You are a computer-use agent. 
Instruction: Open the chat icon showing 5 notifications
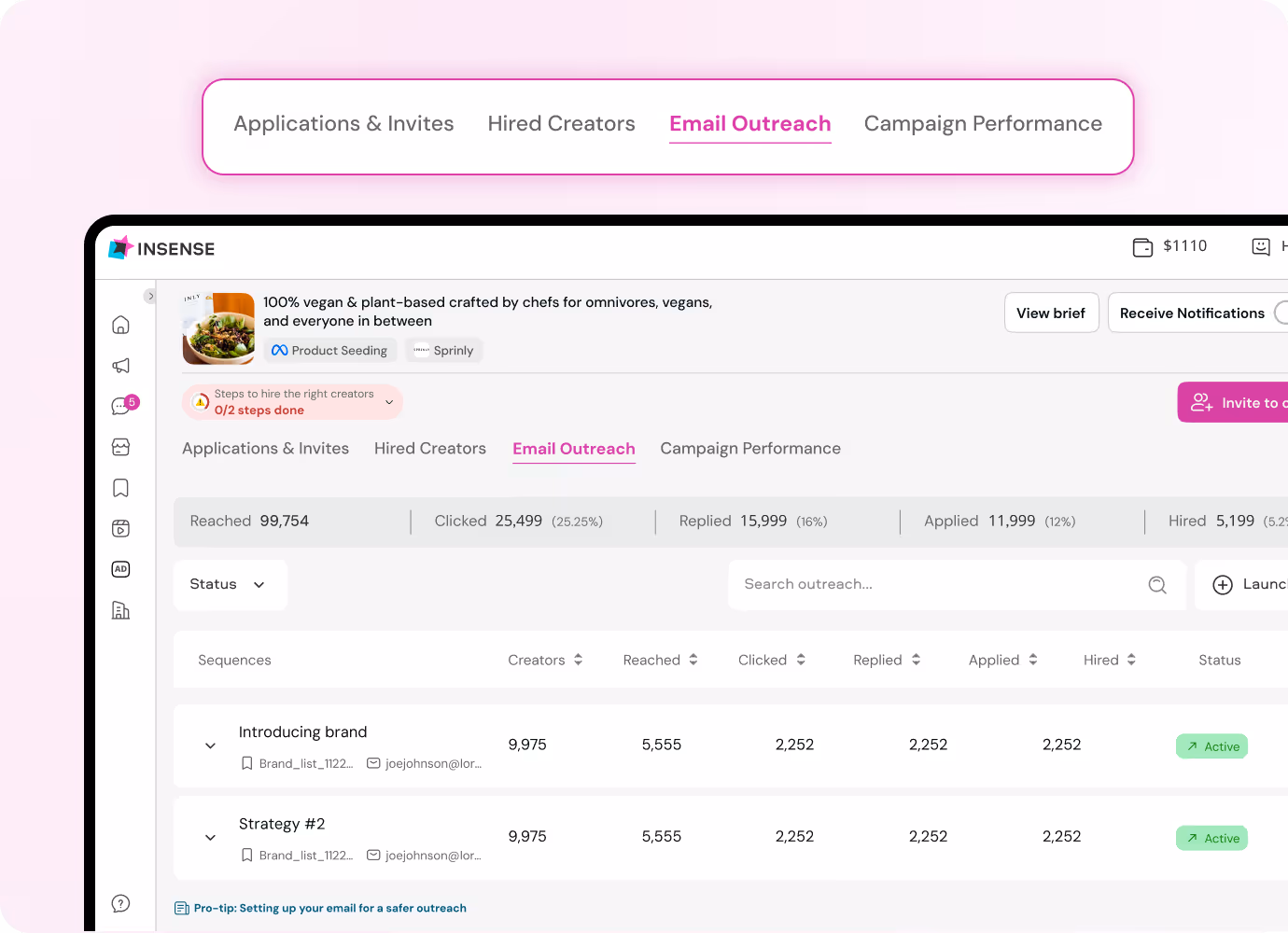(x=120, y=406)
